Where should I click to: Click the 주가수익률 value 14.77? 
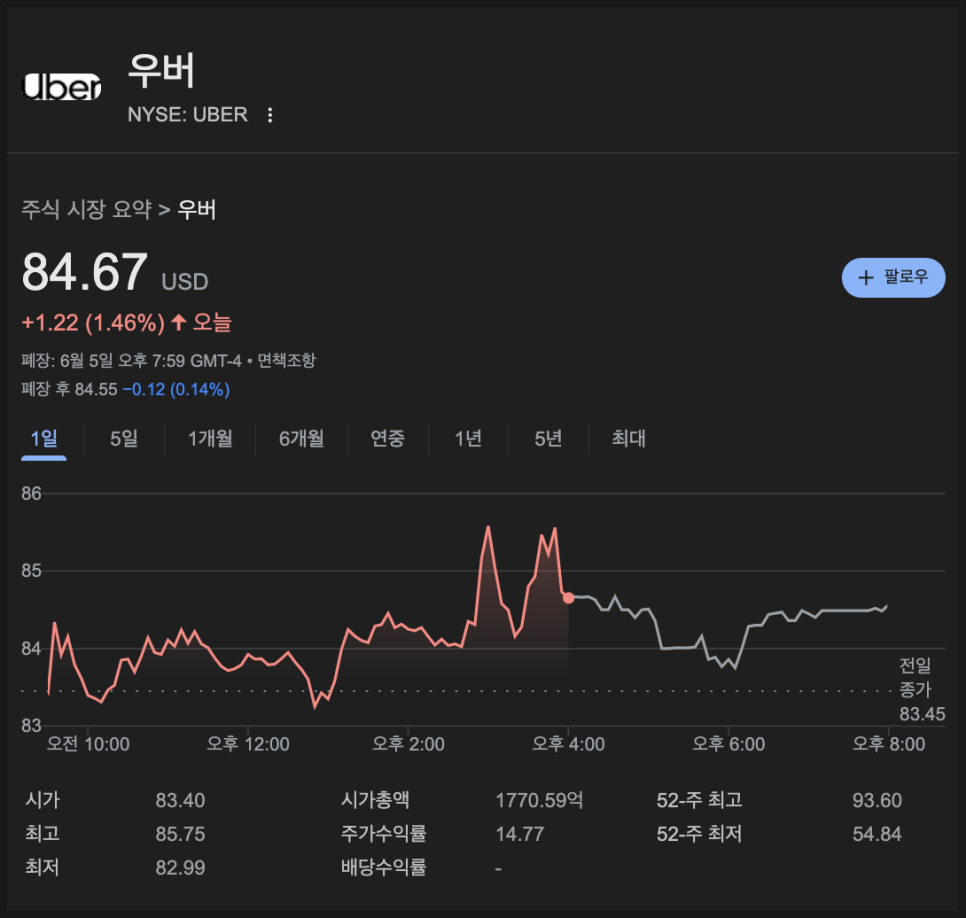[519, 834]
